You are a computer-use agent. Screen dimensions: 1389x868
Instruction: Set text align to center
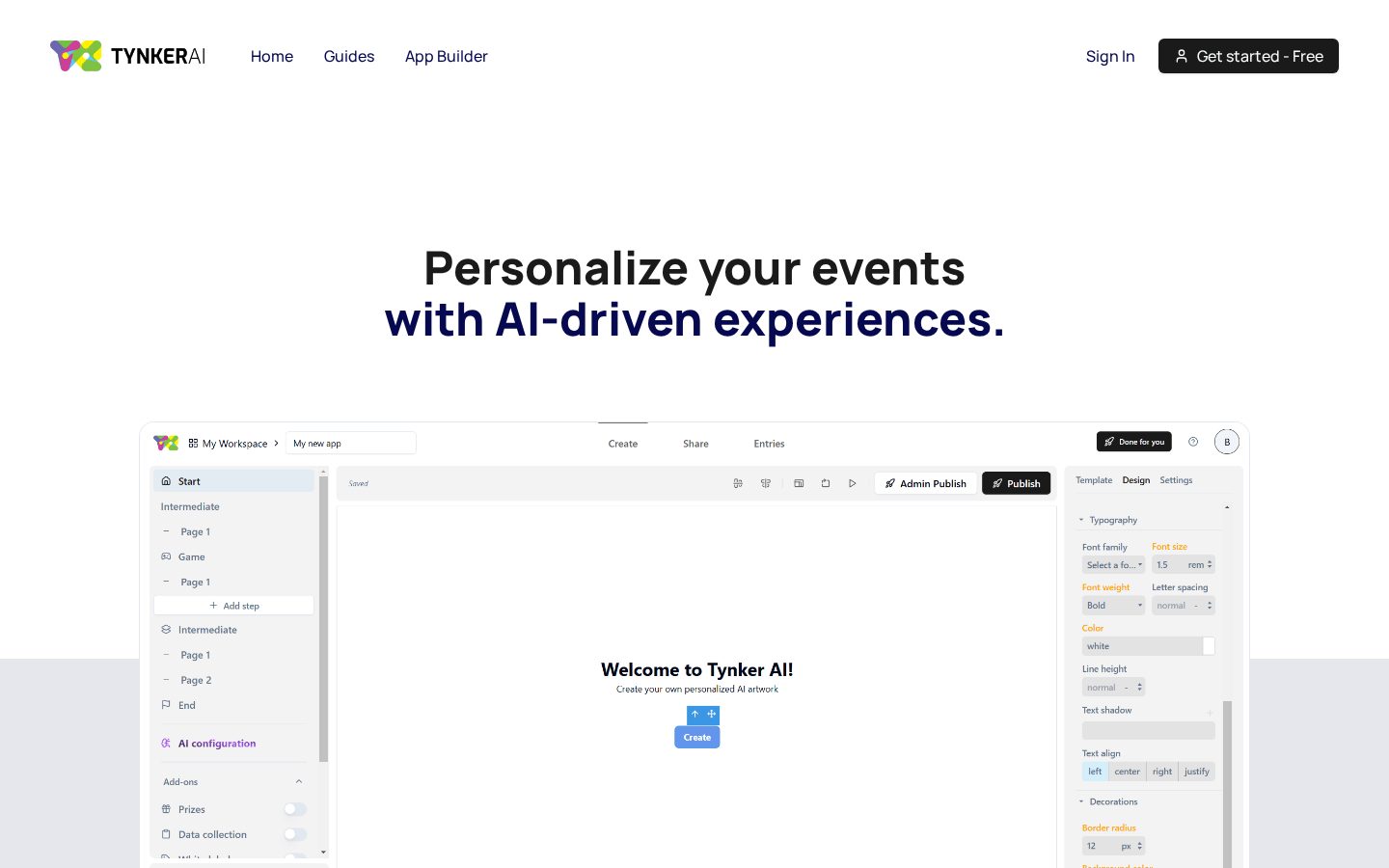pos(1127,772)
